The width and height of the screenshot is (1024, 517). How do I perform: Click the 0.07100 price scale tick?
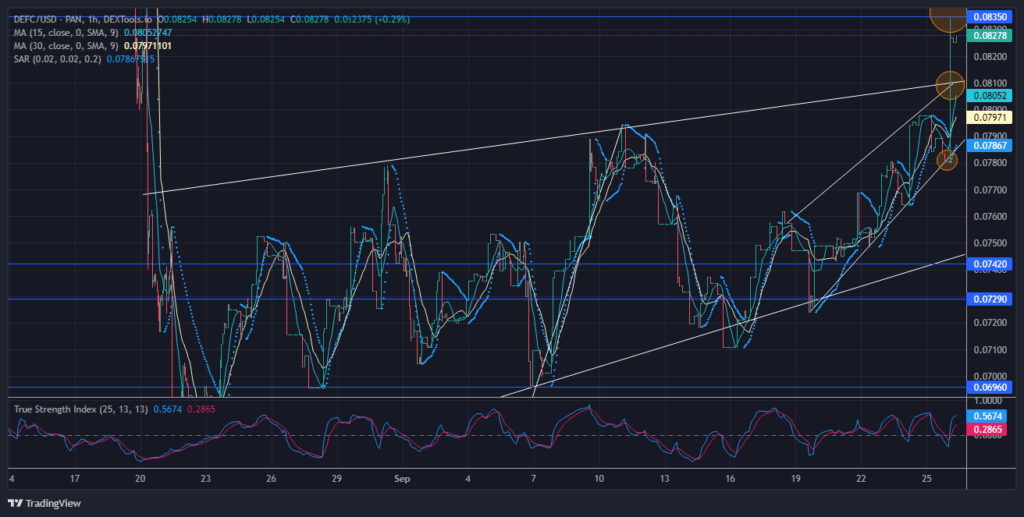(988, 350)
